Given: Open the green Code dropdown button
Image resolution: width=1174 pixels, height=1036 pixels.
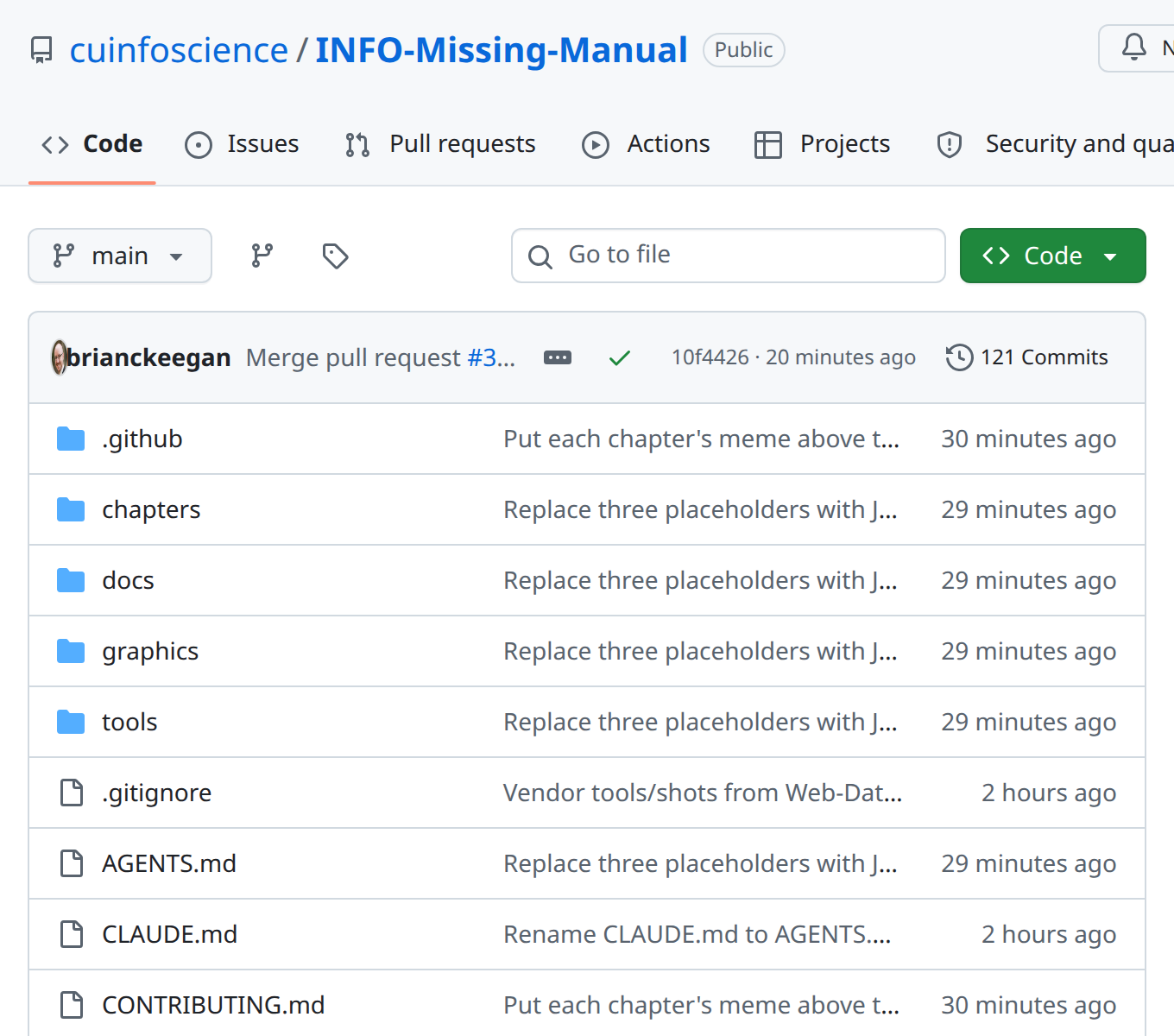Looking at the screenshot, I should pyautogui.click(x=1053, y=256).
